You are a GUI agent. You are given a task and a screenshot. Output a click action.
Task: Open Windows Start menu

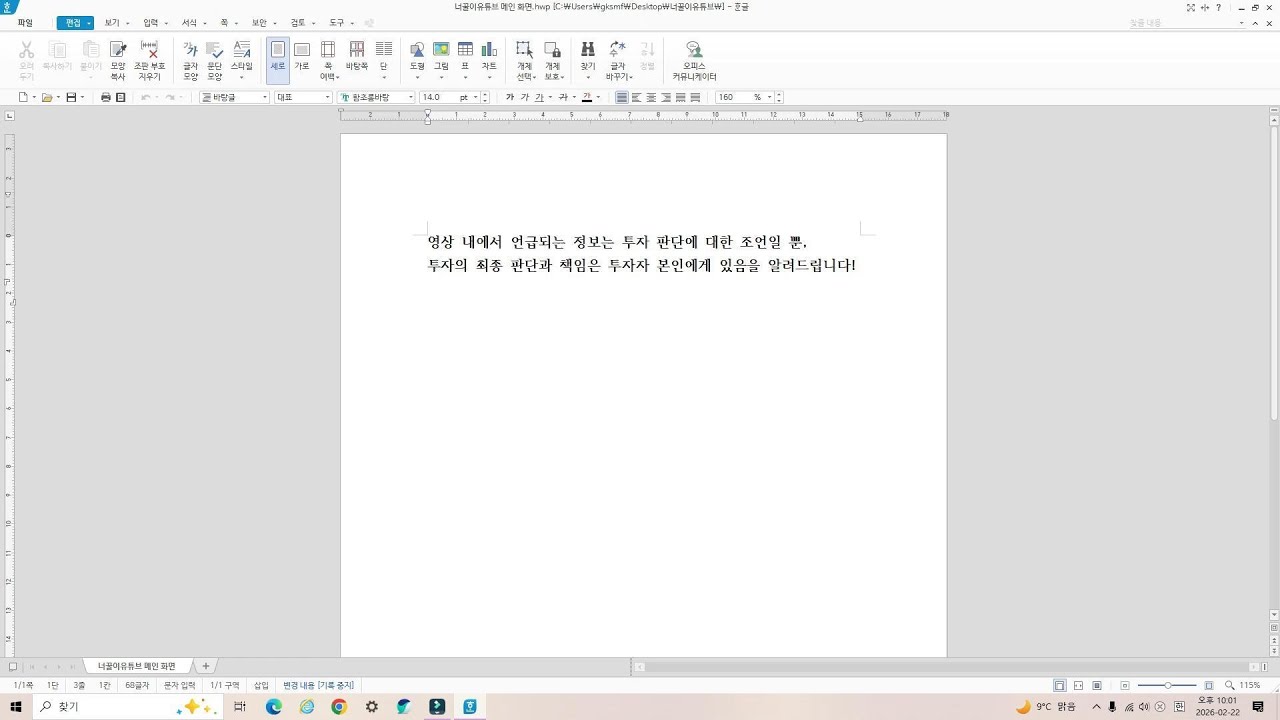click(x=15, y=707)
